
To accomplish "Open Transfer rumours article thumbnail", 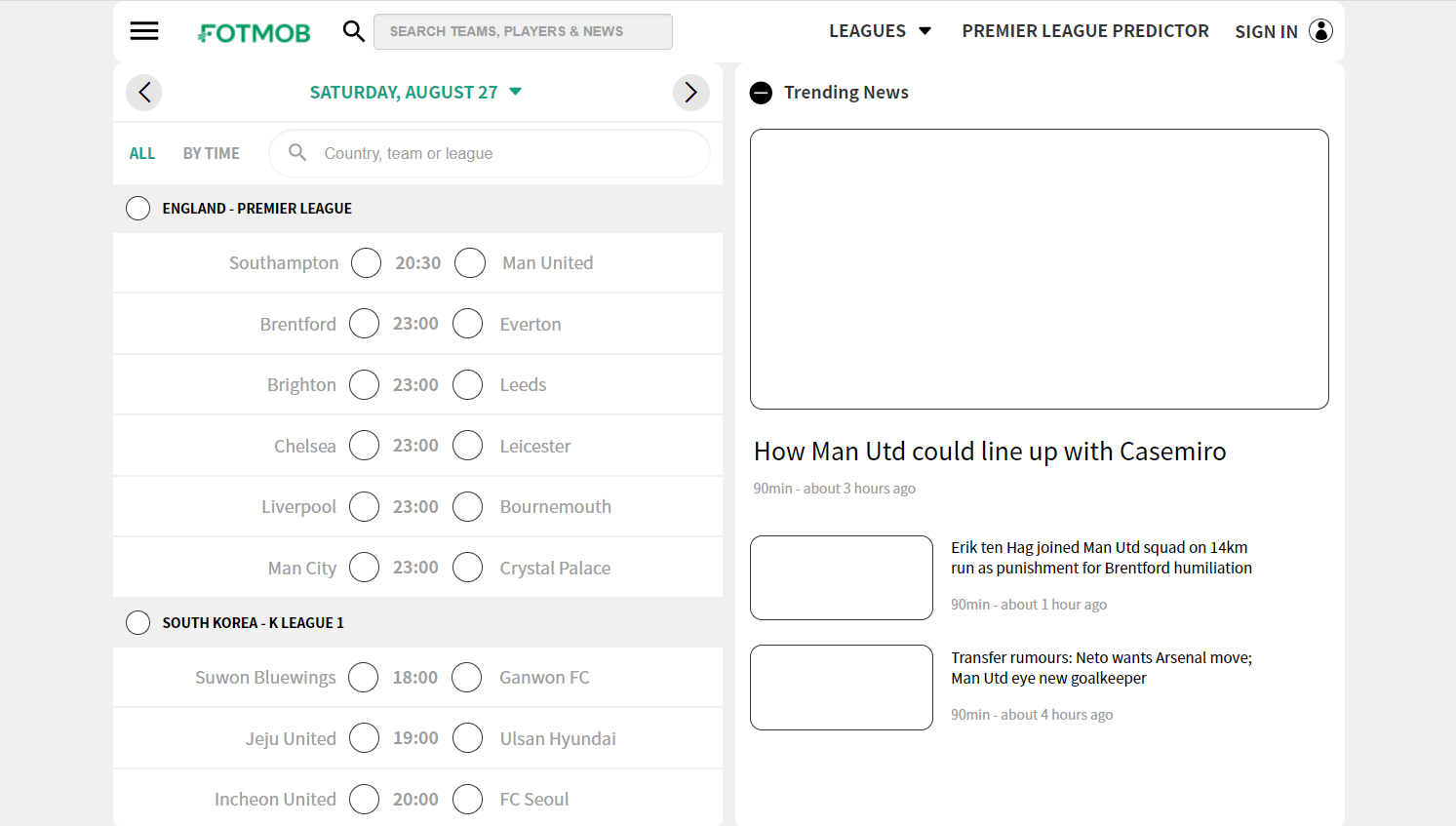I will (842, 688).
